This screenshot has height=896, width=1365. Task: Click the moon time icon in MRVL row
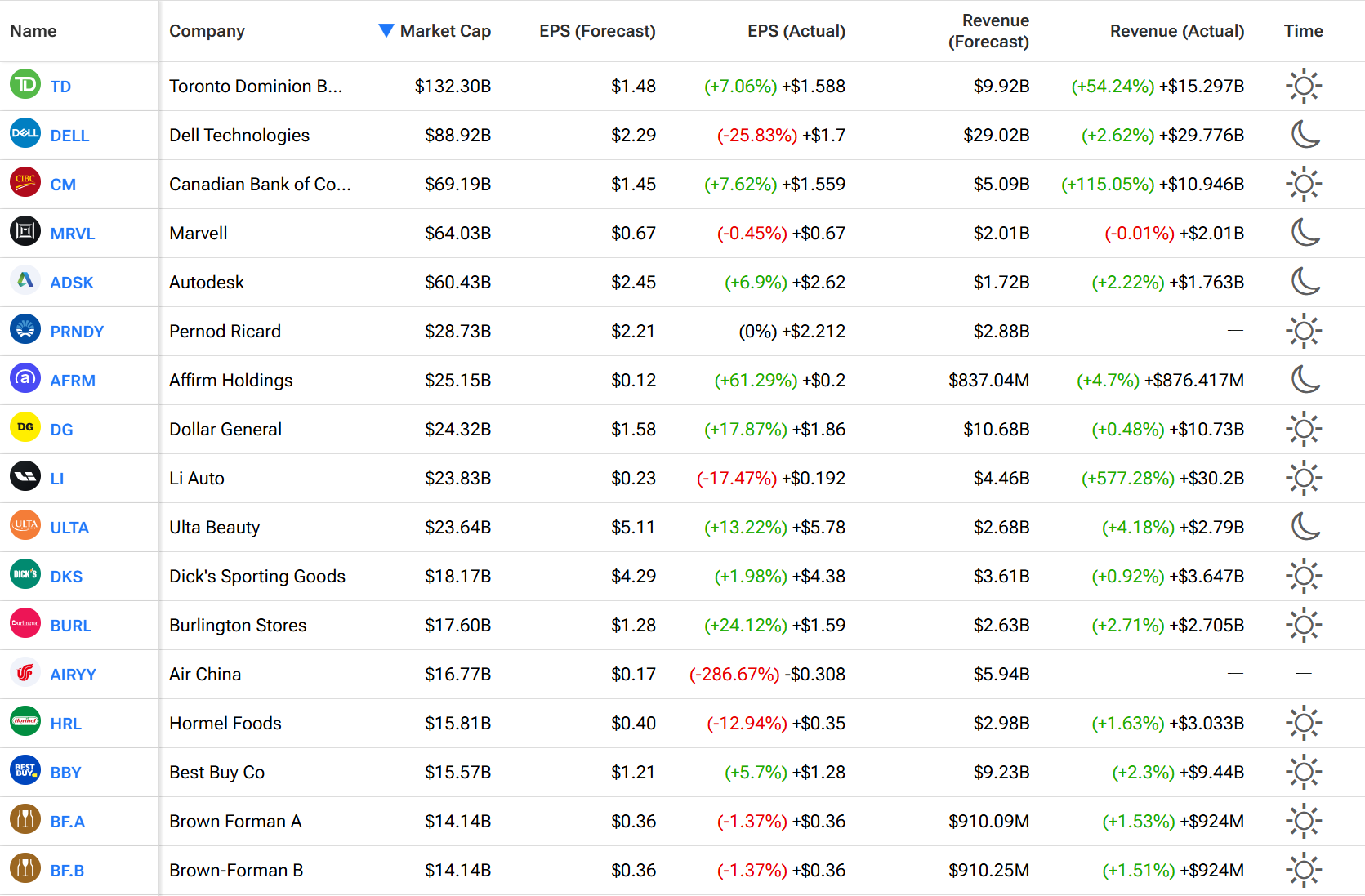[x=1305, y=232]
